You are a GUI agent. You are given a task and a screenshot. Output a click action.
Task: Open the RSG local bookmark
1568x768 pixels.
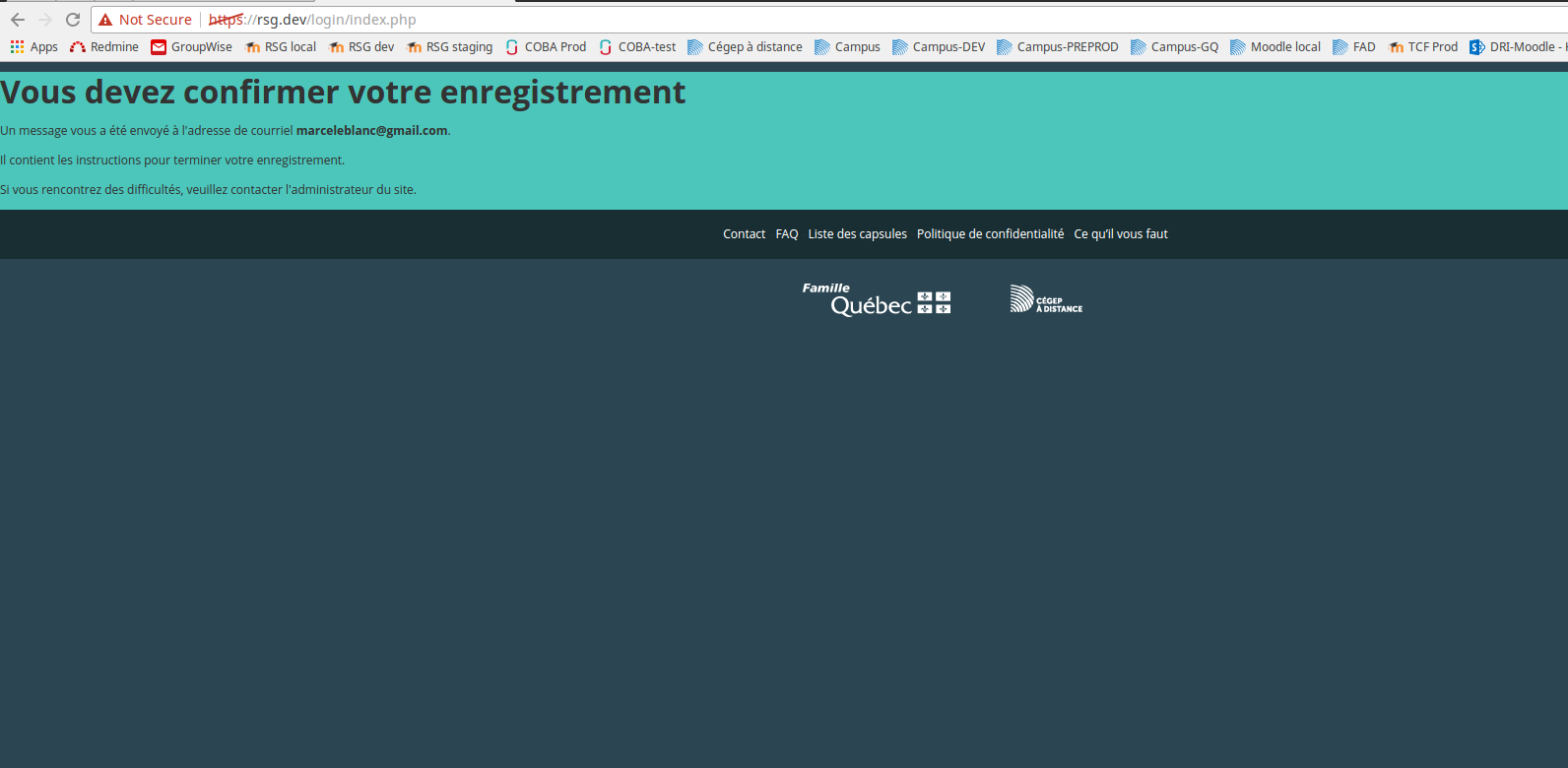281,47
